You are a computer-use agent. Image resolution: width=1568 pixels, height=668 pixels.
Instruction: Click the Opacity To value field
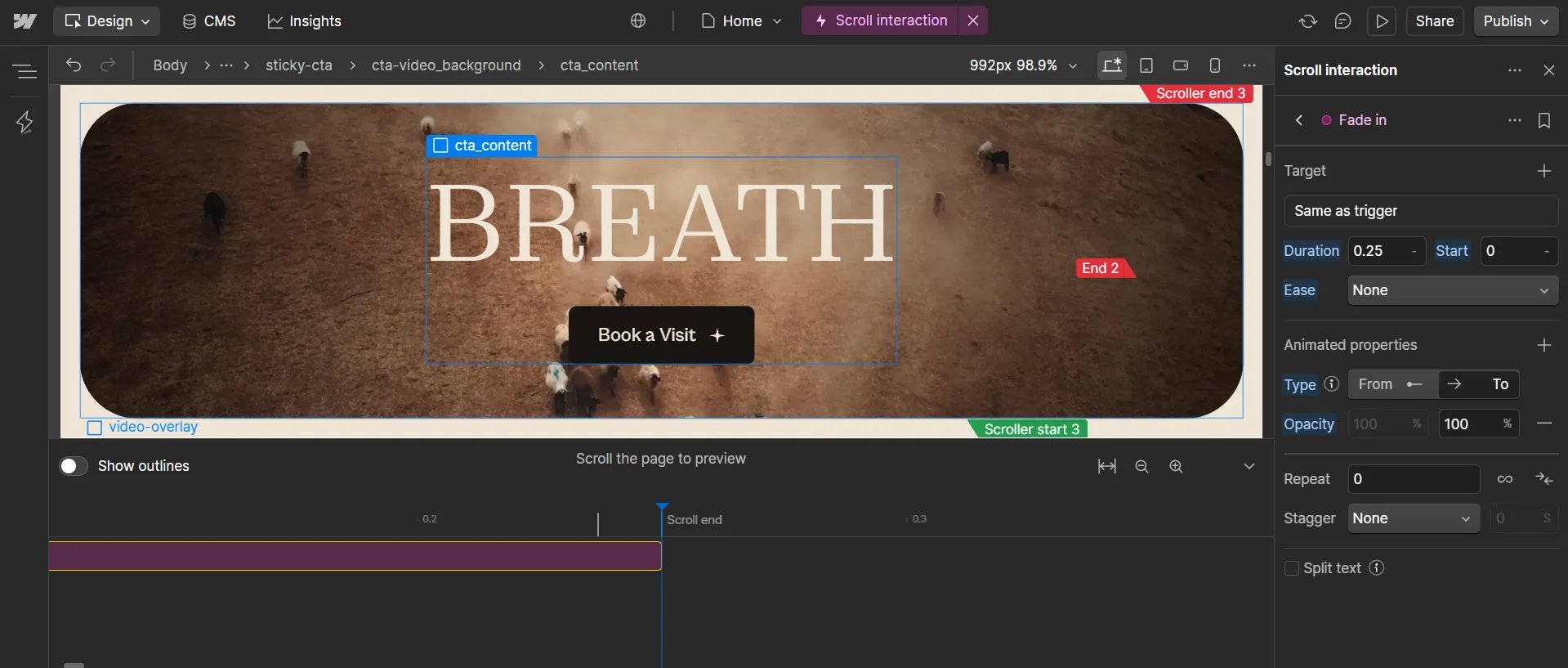(x=1479, y=424)
